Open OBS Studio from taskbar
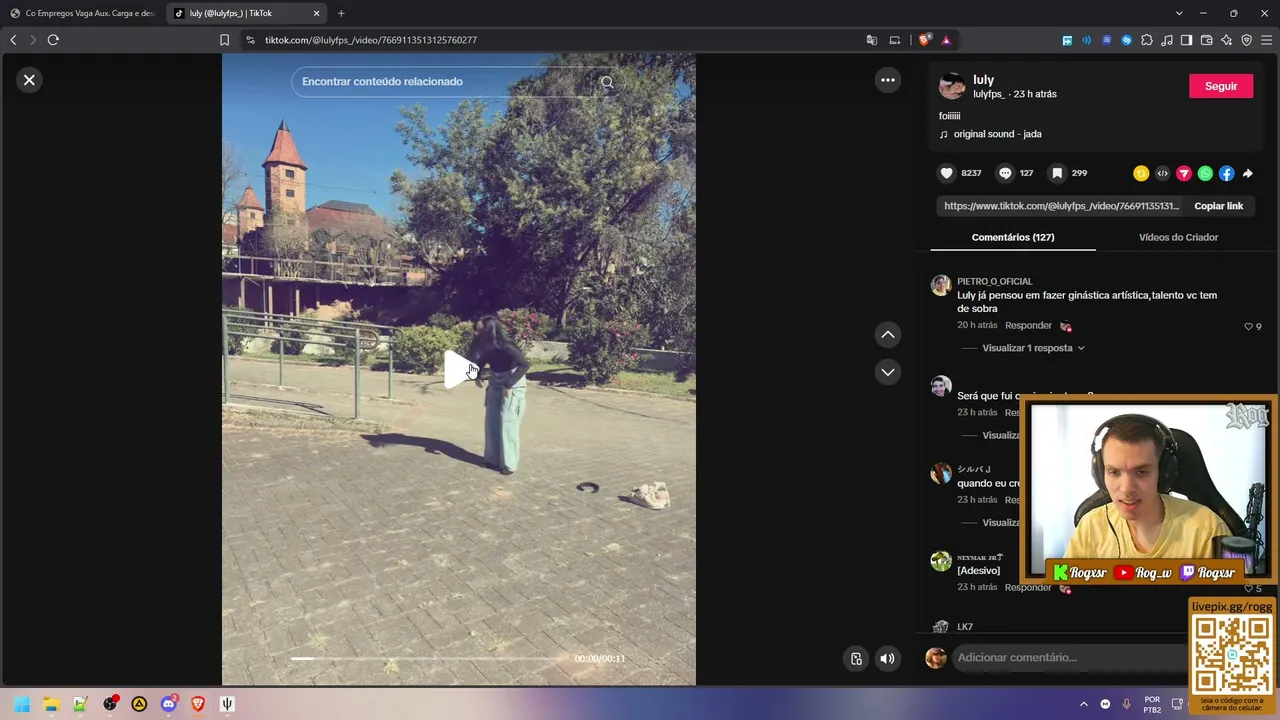The width and height of the screenshot is (1280, 720). [x=110, y=704]
